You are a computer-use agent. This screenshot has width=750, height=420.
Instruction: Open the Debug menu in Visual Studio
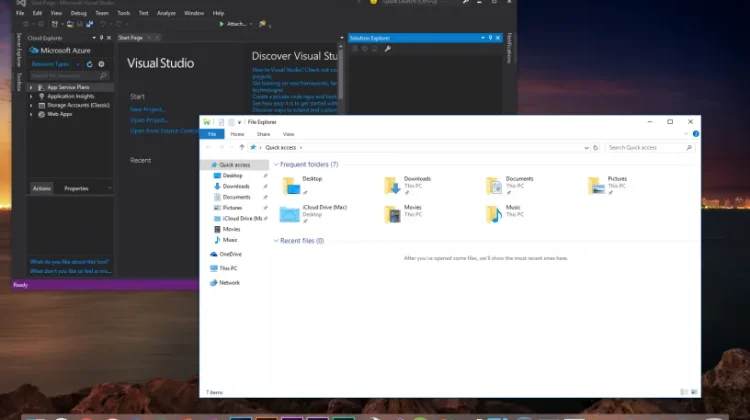pos(78,13)
